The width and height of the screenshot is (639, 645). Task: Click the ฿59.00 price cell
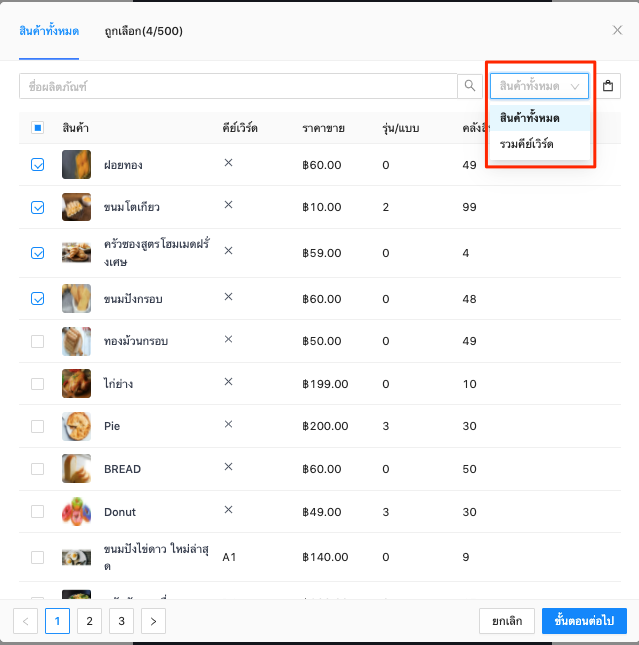(321, 253)
